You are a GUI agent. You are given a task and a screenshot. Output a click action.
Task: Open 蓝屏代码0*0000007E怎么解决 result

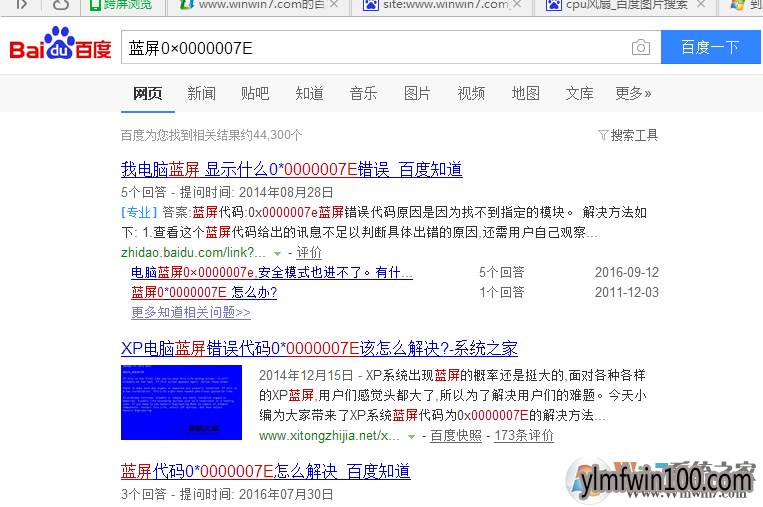click(266, 471)
